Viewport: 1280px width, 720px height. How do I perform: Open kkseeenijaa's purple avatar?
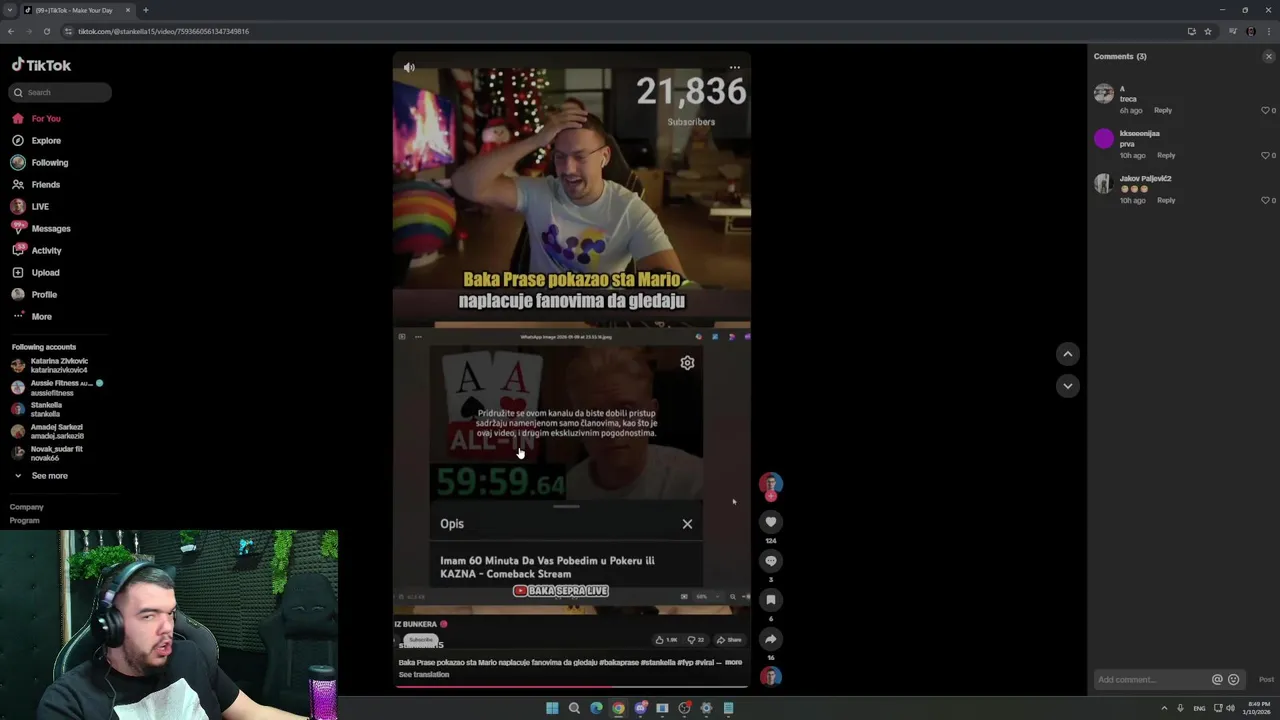tap(1104, 139)
